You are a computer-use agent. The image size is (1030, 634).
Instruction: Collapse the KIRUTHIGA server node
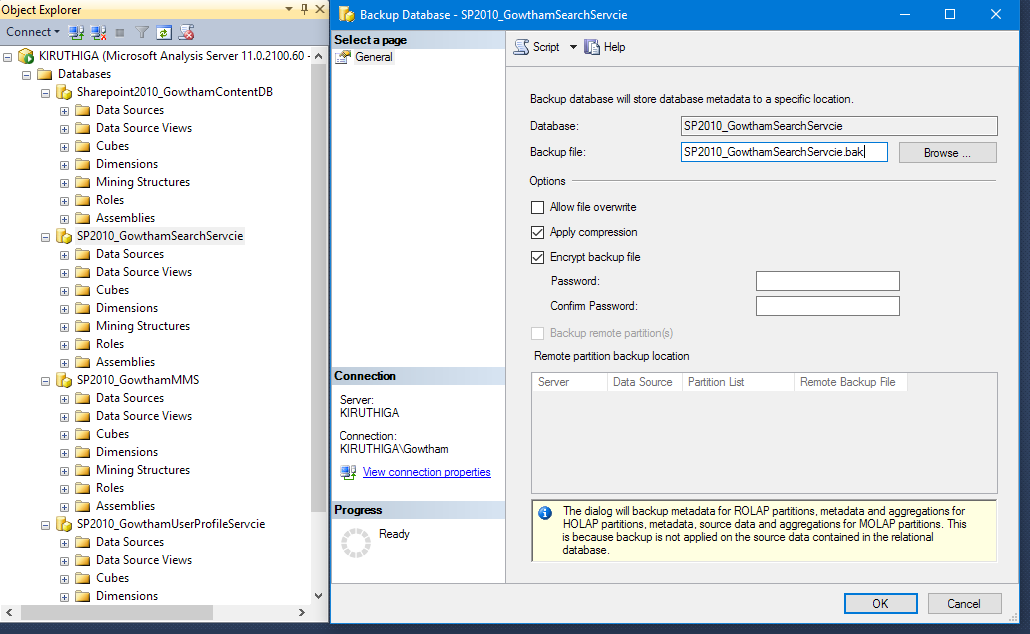tap(8, 57)
